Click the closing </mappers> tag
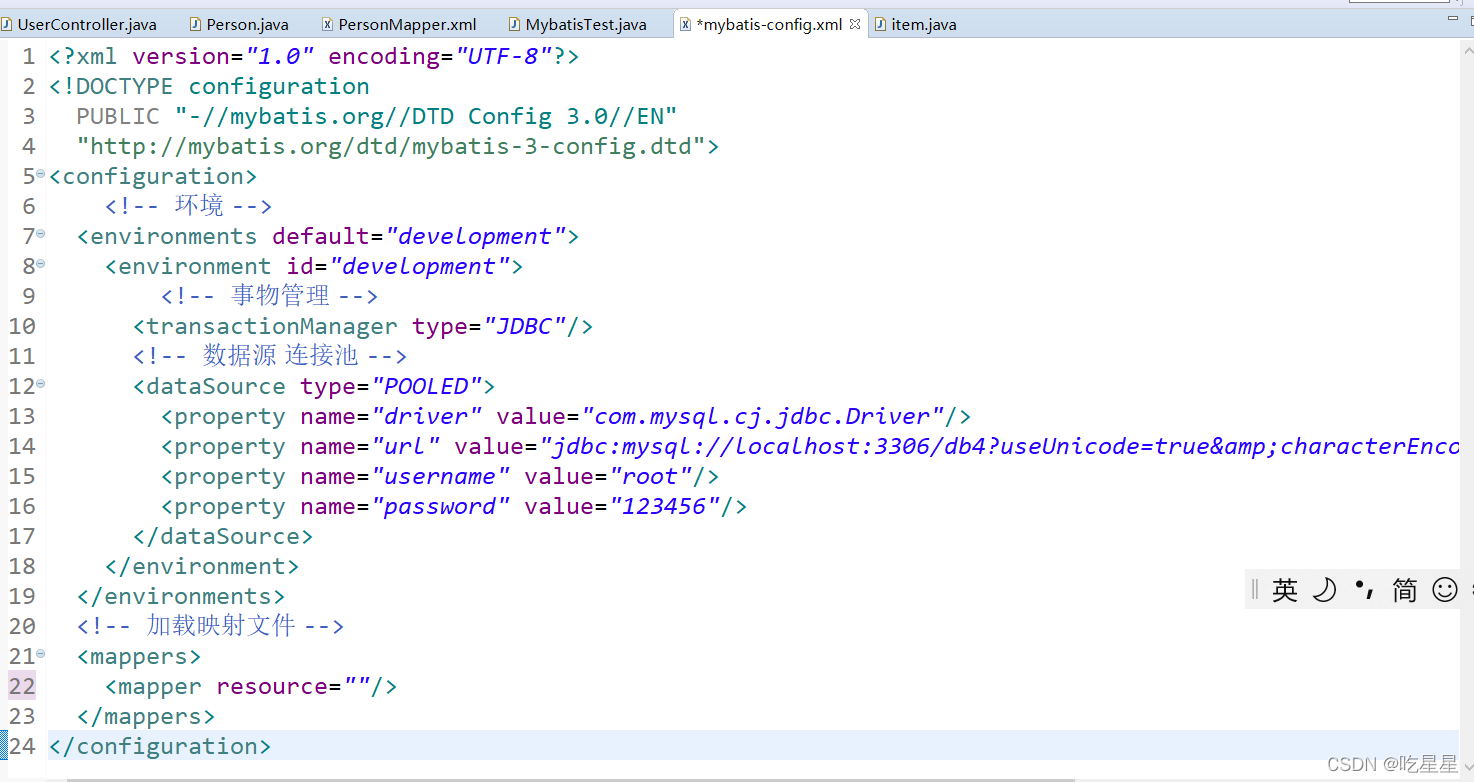This screenshot has width=1474, height=782. tap(146, 716)
